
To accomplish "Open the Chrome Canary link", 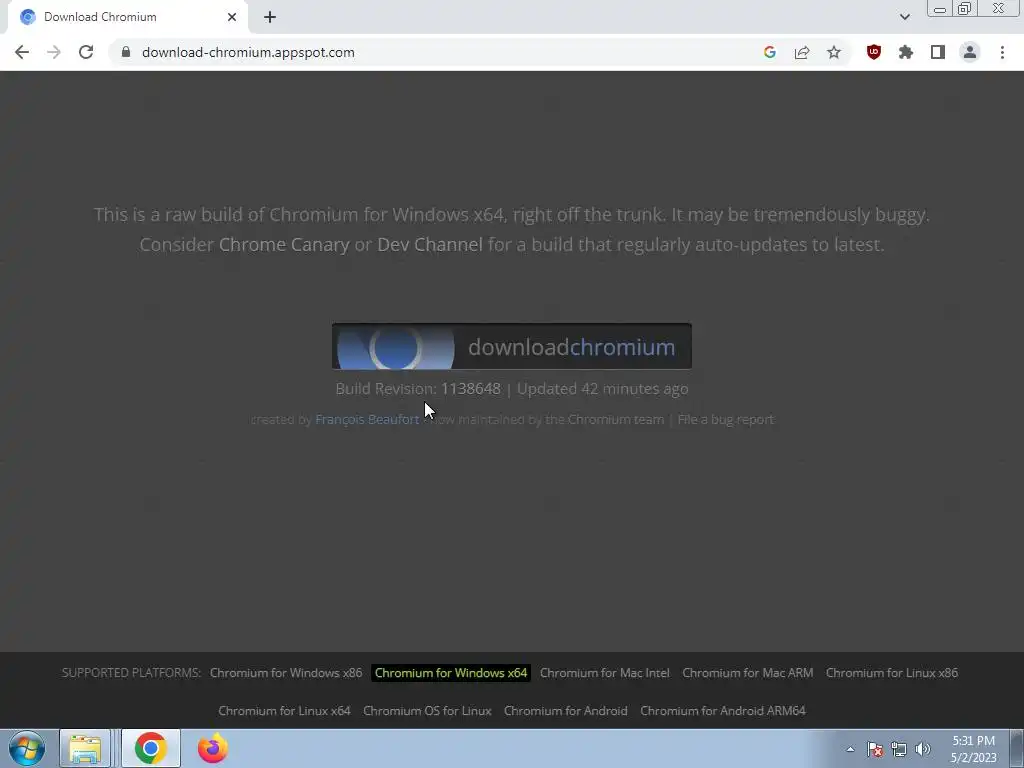I will 284,244.
